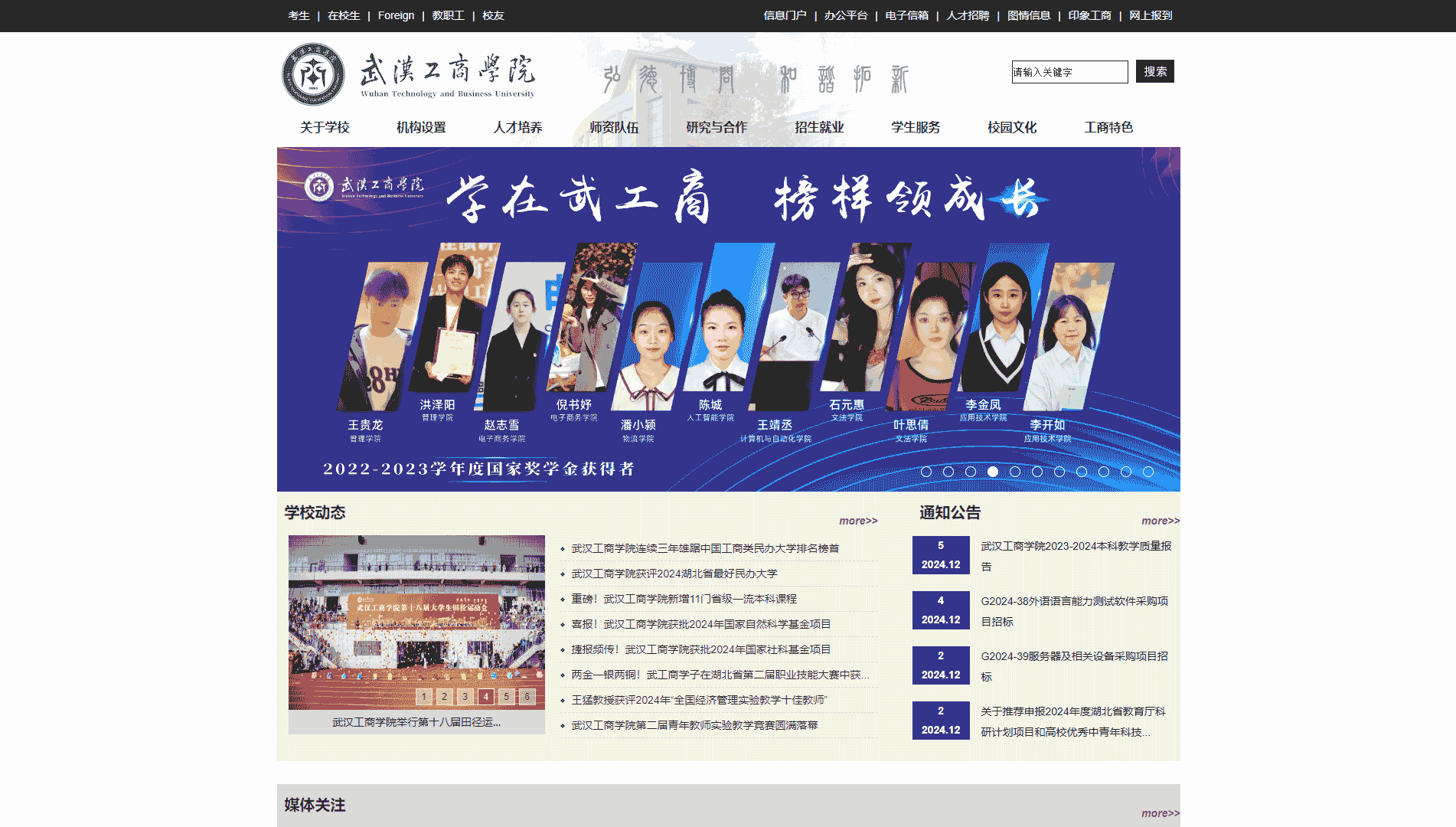Show news slide number 1

tap(424, 697)
